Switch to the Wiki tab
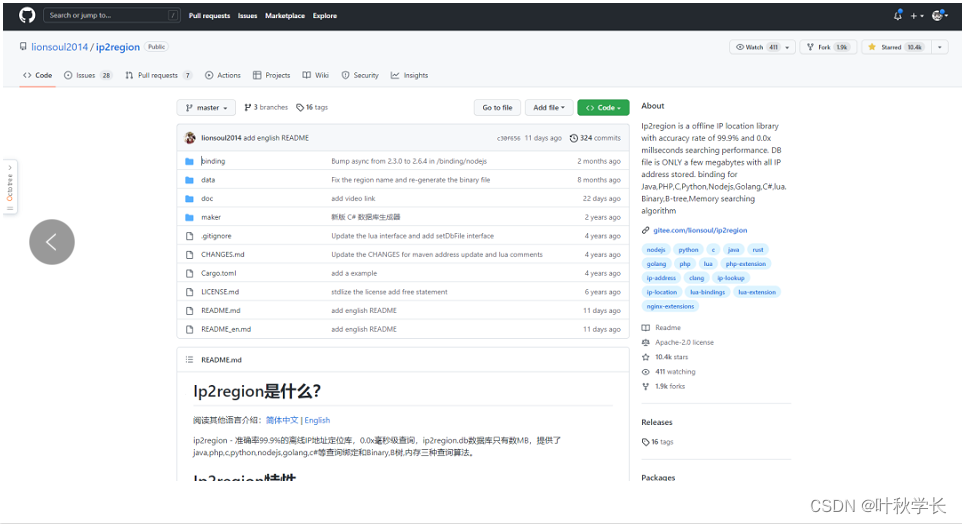Viewport: 962px width, 524px height. point(315,75)
